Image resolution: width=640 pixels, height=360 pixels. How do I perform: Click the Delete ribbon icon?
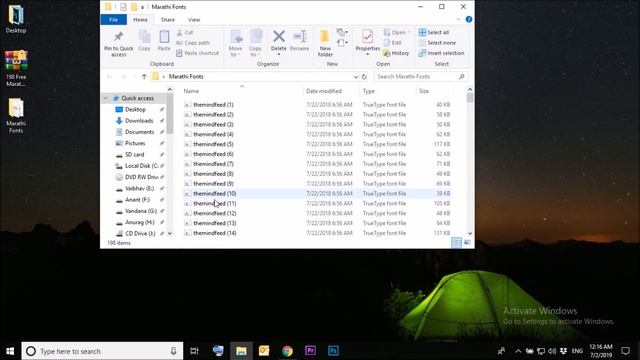(x=279, y=42)
